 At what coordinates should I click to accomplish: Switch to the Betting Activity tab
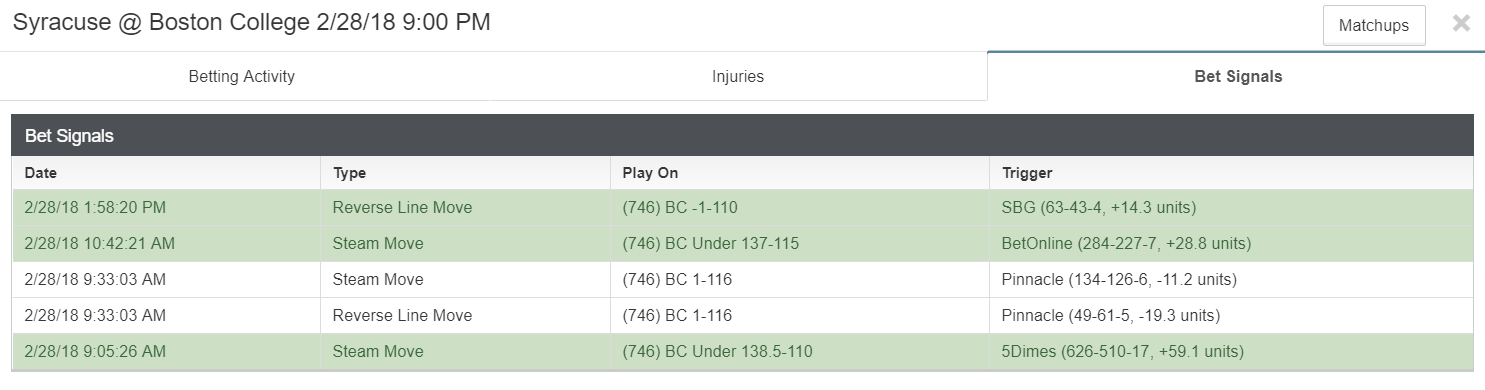[x=242, y=76]
